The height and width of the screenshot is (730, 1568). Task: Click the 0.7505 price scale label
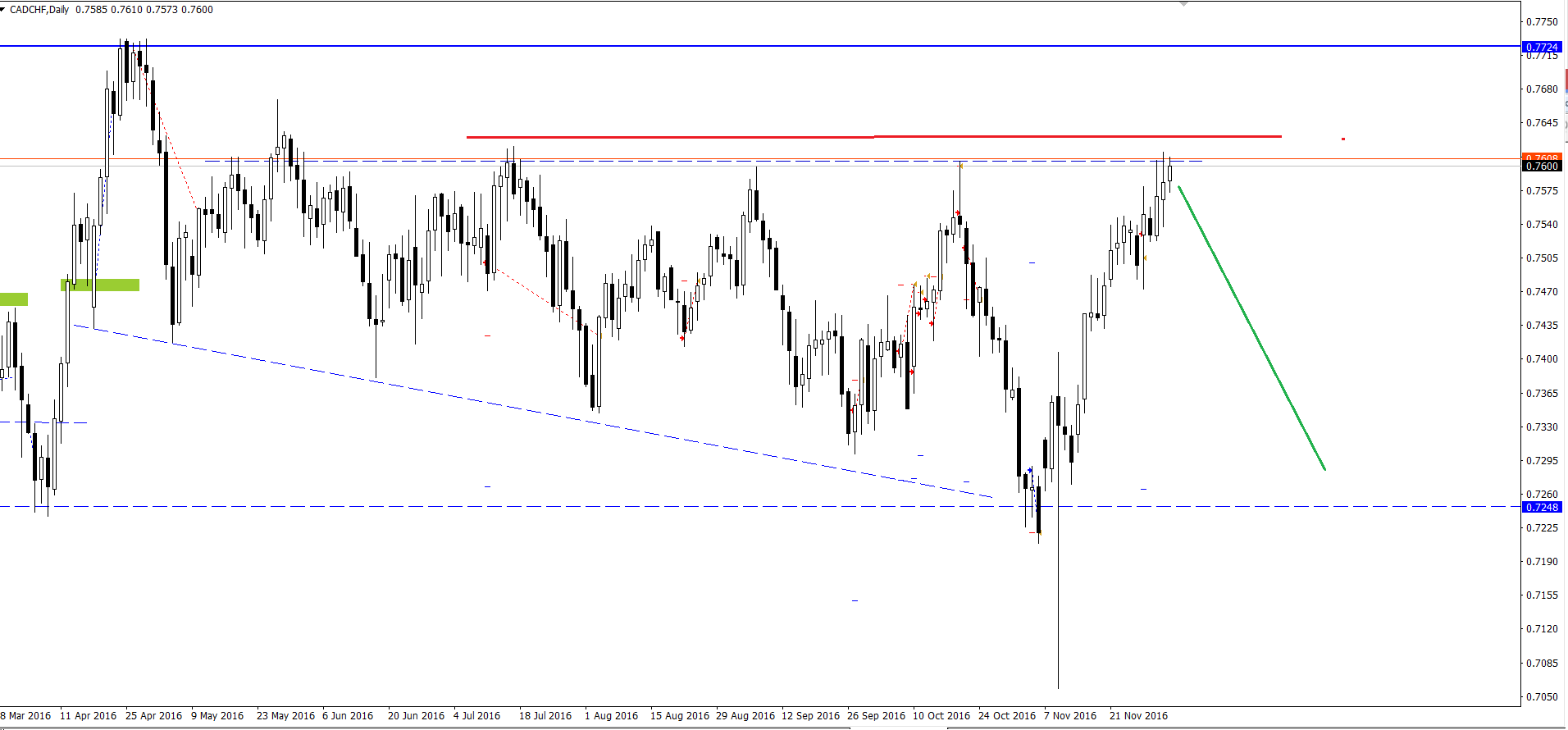point(1542,258)
